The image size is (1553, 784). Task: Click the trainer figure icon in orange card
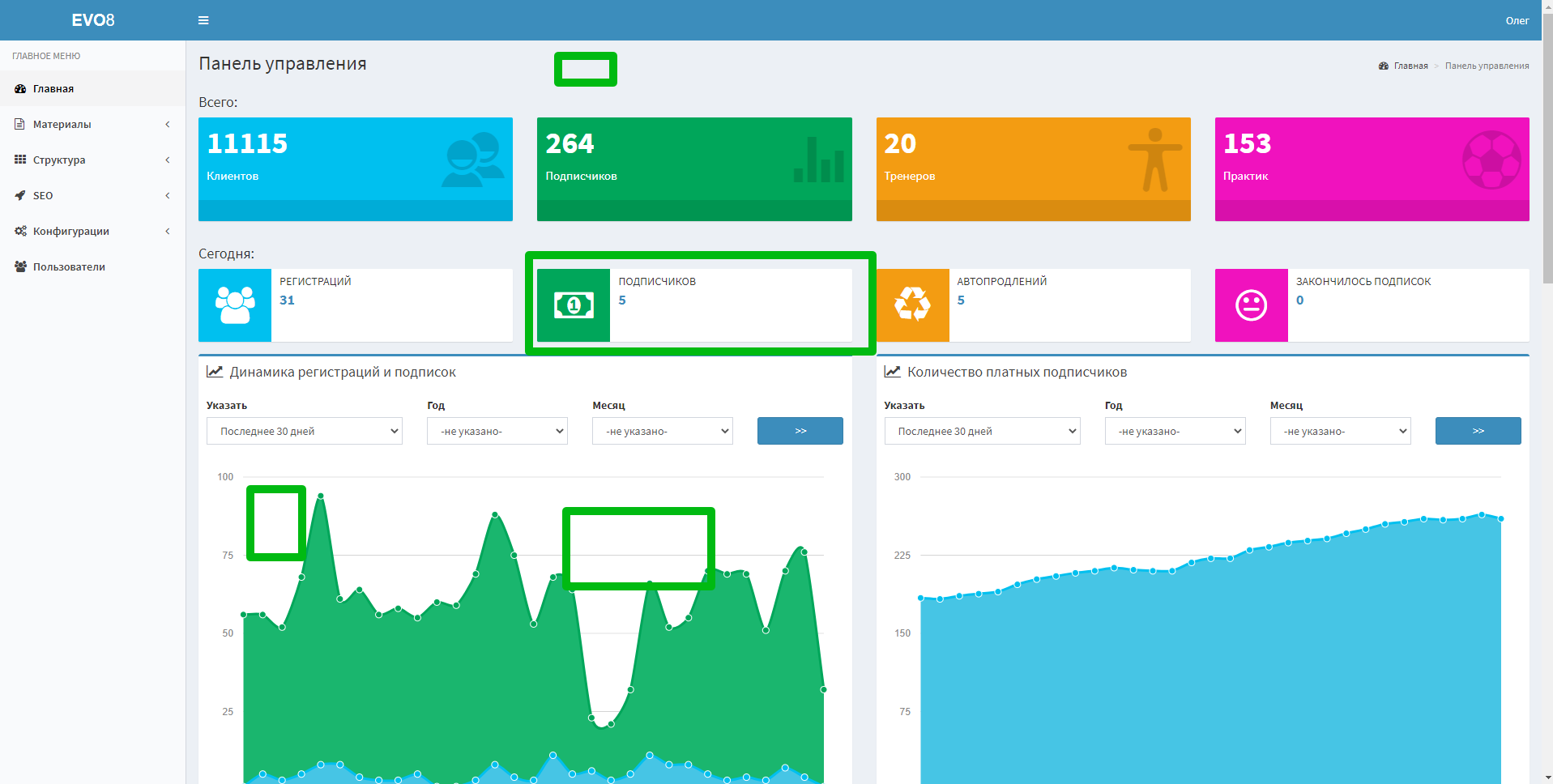(x=1154, y=160)
